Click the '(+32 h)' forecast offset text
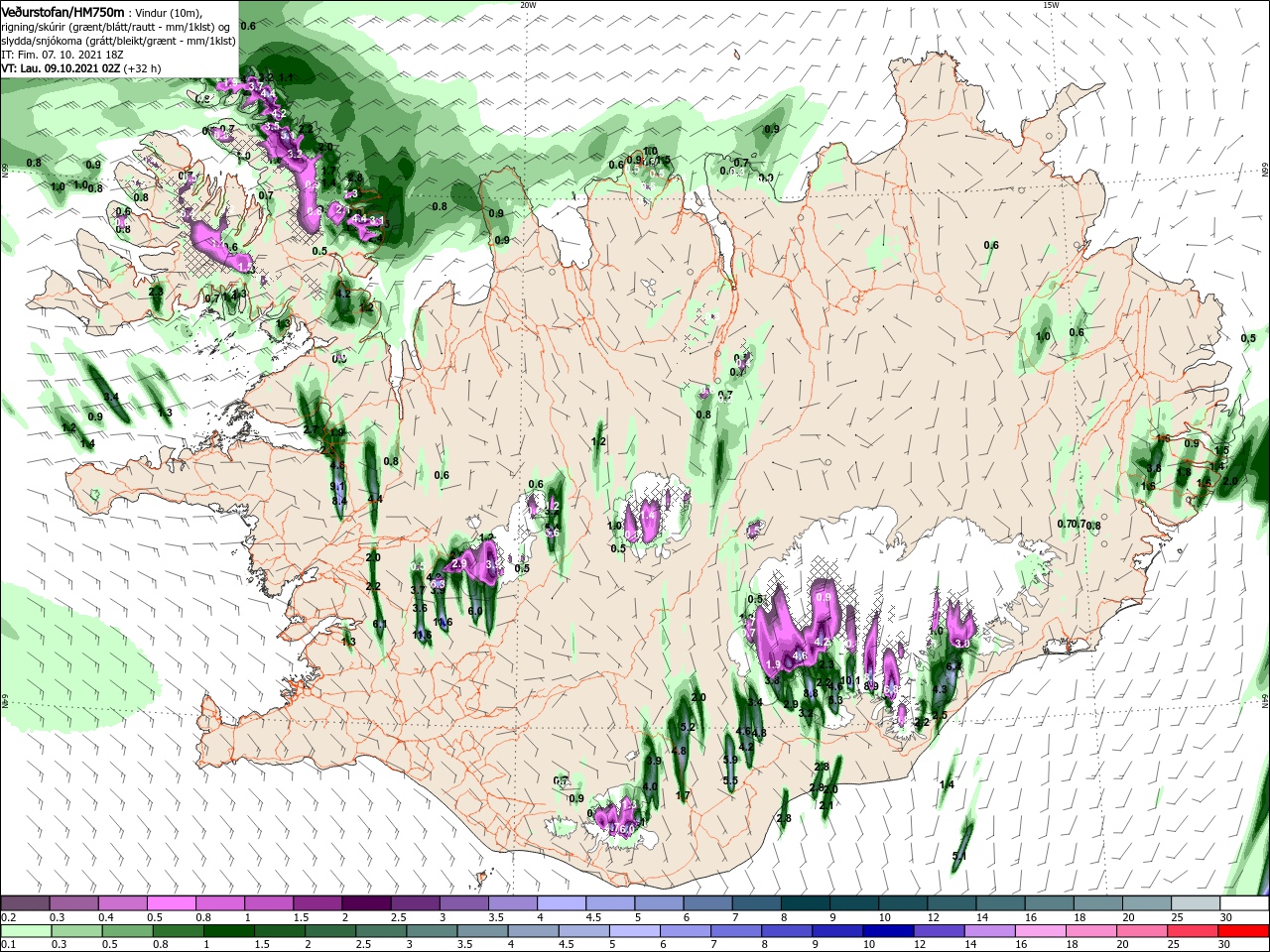 coord(143,68)
